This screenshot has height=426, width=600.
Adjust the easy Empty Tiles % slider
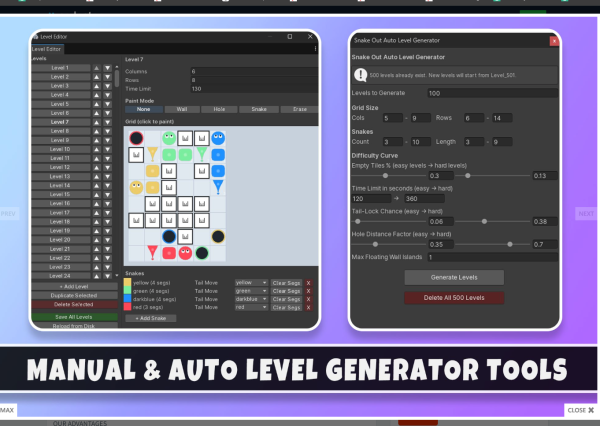tap(385, 176)
